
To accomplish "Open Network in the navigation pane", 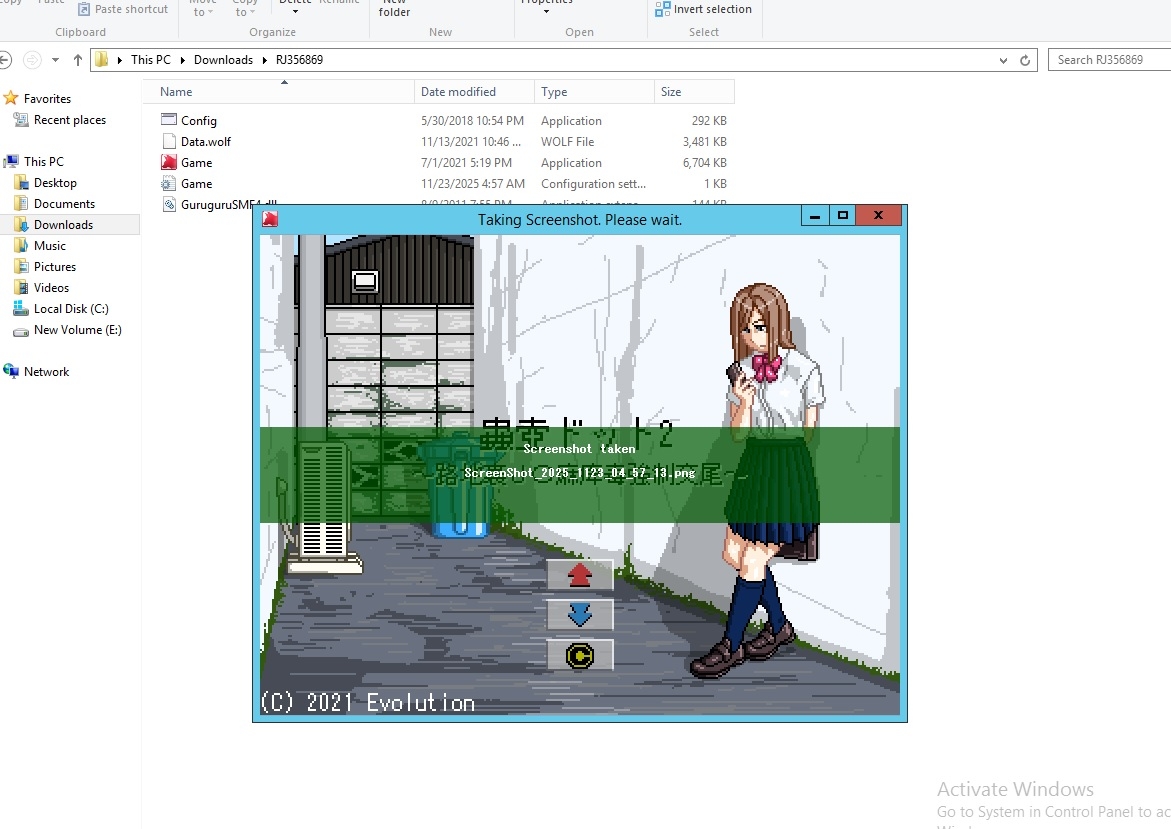I will point(46,372).
